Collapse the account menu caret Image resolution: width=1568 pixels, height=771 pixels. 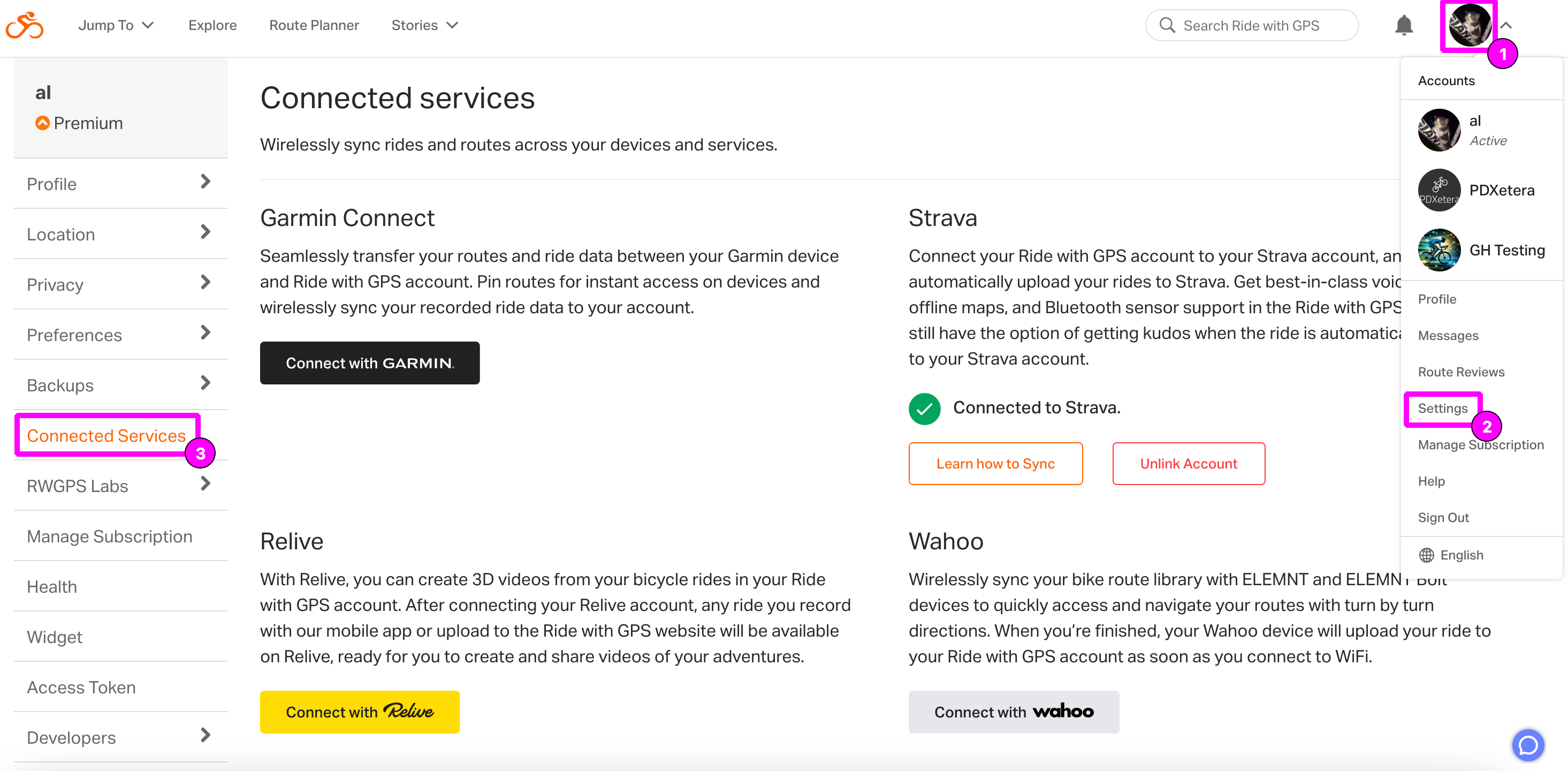[1506, 25]
